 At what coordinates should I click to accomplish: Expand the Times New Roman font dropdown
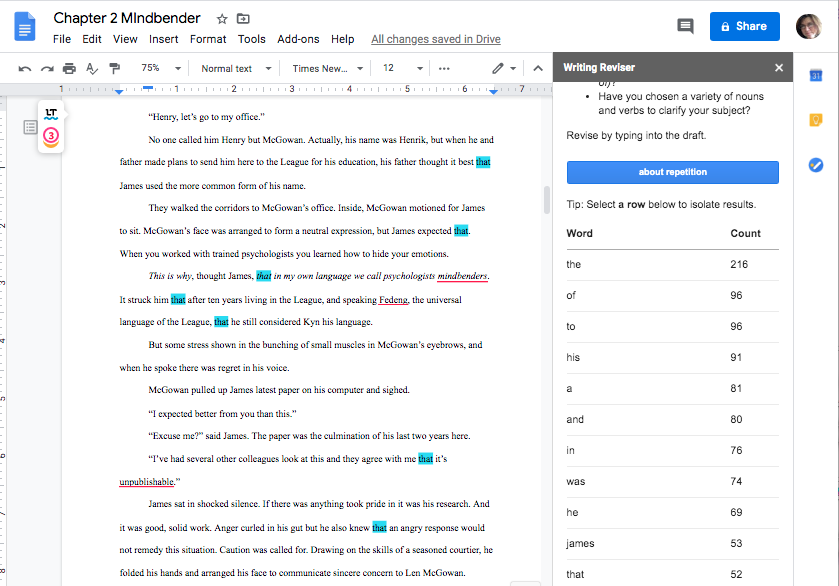[x=326, y=68]
